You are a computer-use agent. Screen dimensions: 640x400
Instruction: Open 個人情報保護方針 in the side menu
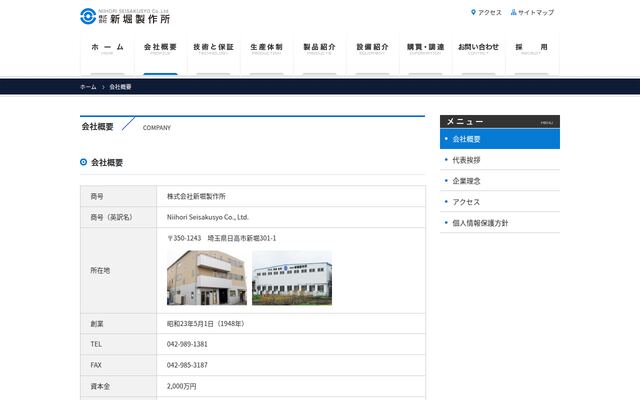tap(500, 223)
